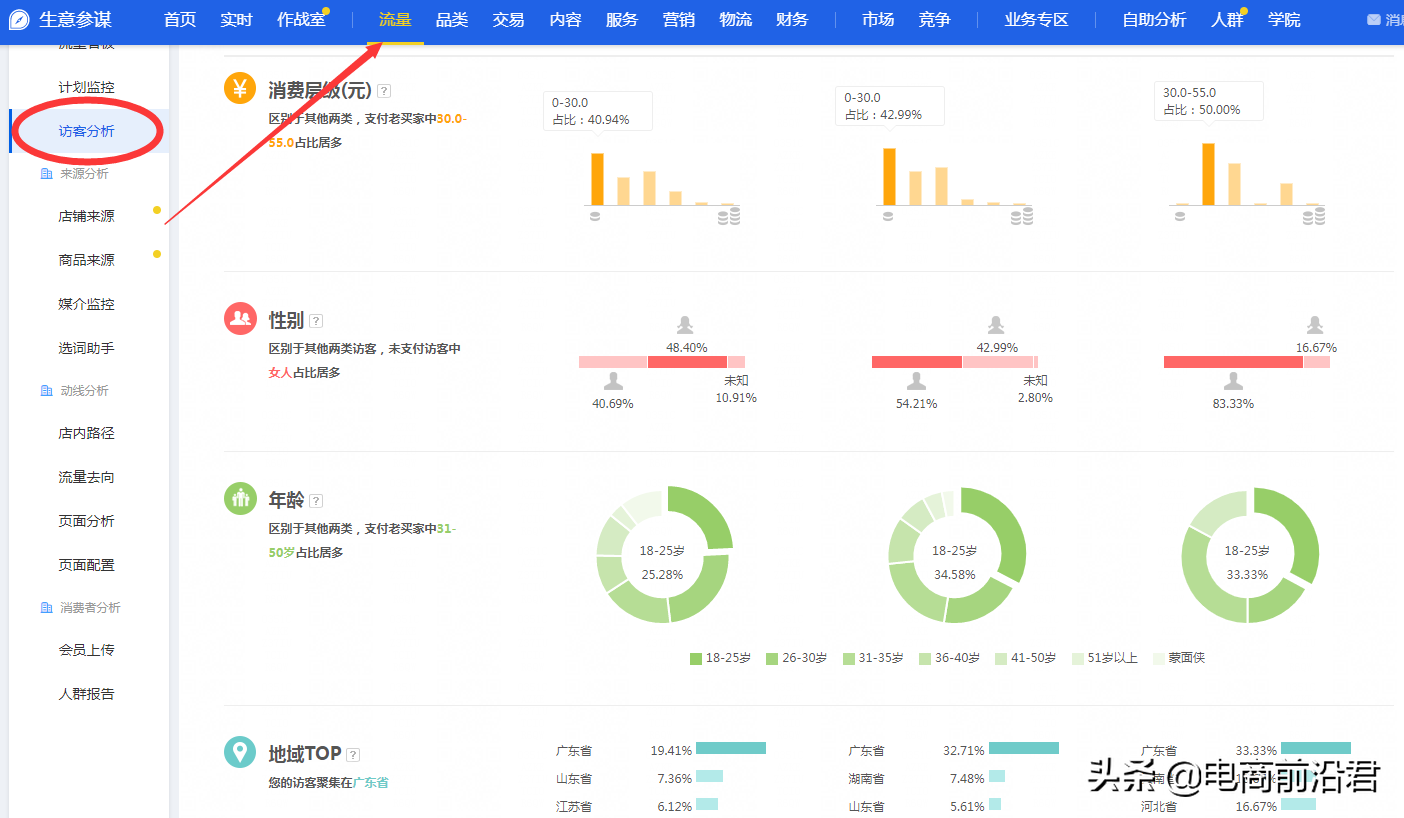The width and height of the screenshot is (1404, 818).
Task: Toggle the 51岁以上 legend item
Action: (x=1105, y=658)
